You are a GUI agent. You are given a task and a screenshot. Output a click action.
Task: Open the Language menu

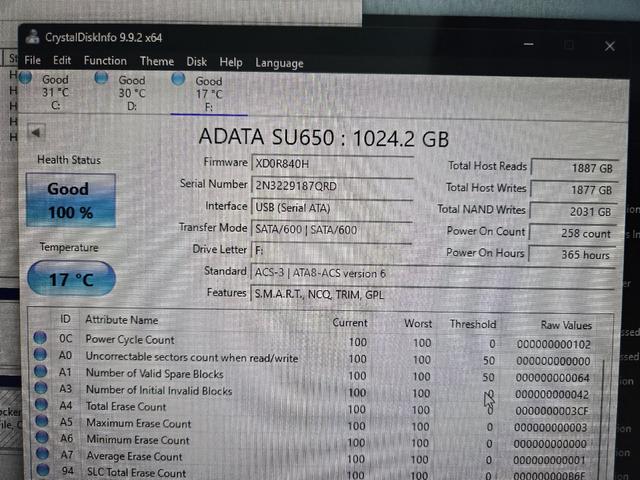[x=279, y=63]
